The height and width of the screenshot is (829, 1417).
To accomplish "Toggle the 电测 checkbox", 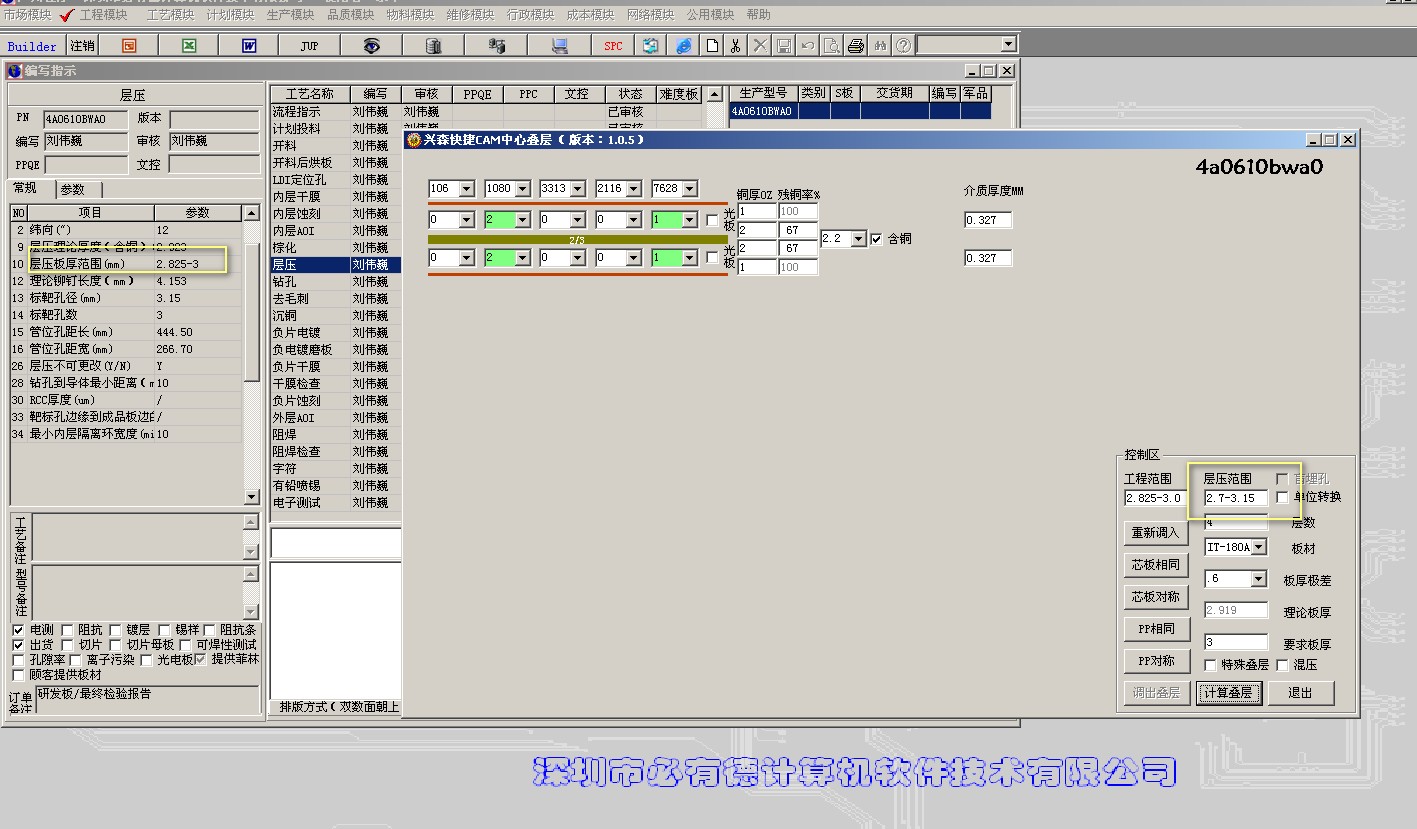I will click(18, 630).
